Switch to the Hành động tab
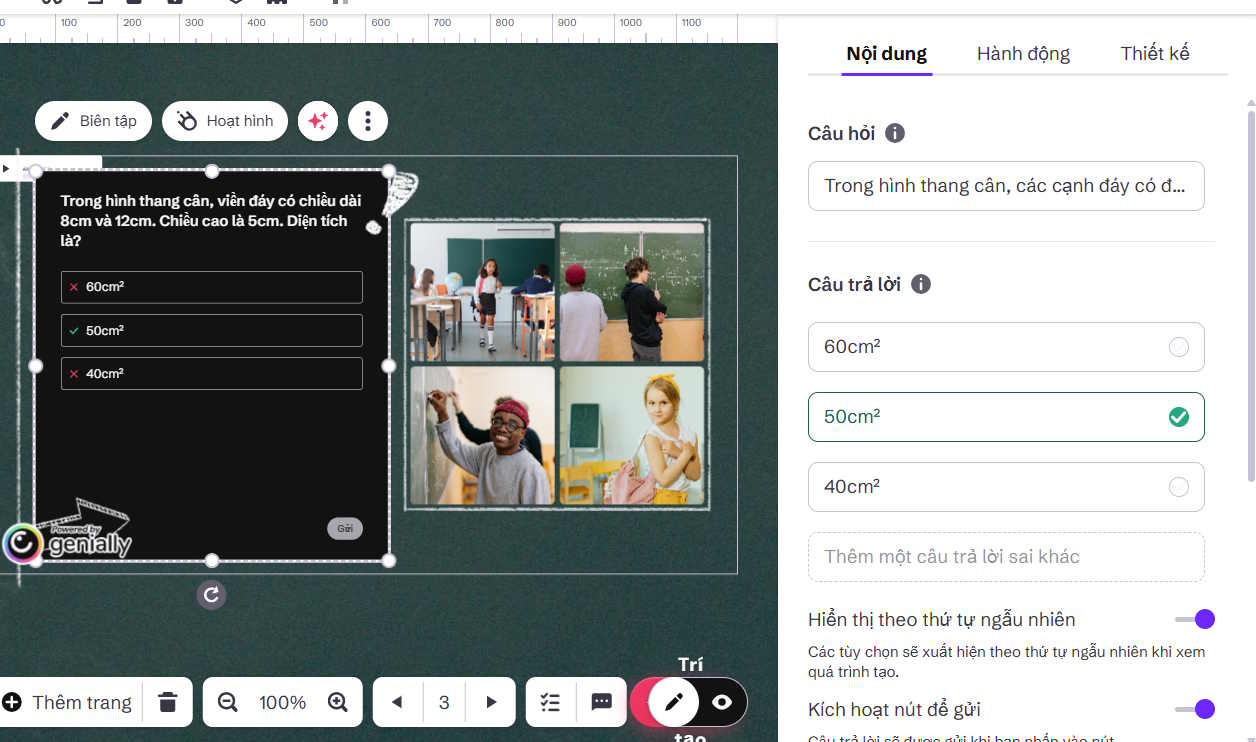The height and width of the screenshot is (742, 1256). point(1023,53)
